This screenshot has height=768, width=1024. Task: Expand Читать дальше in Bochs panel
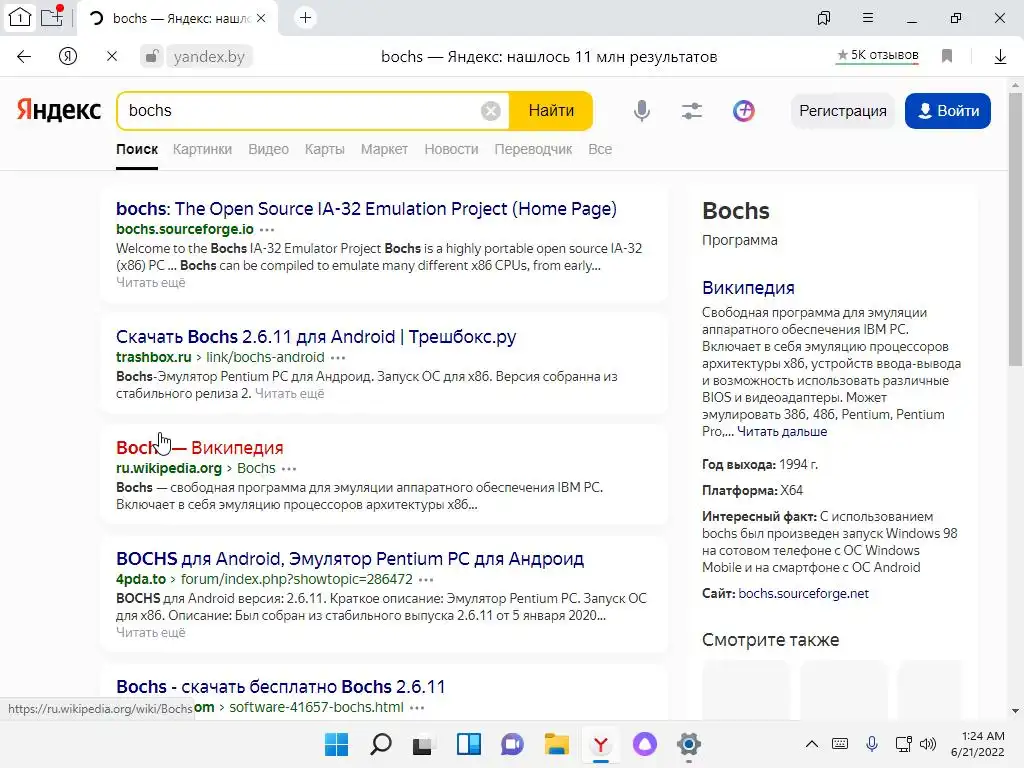(782, 432)
